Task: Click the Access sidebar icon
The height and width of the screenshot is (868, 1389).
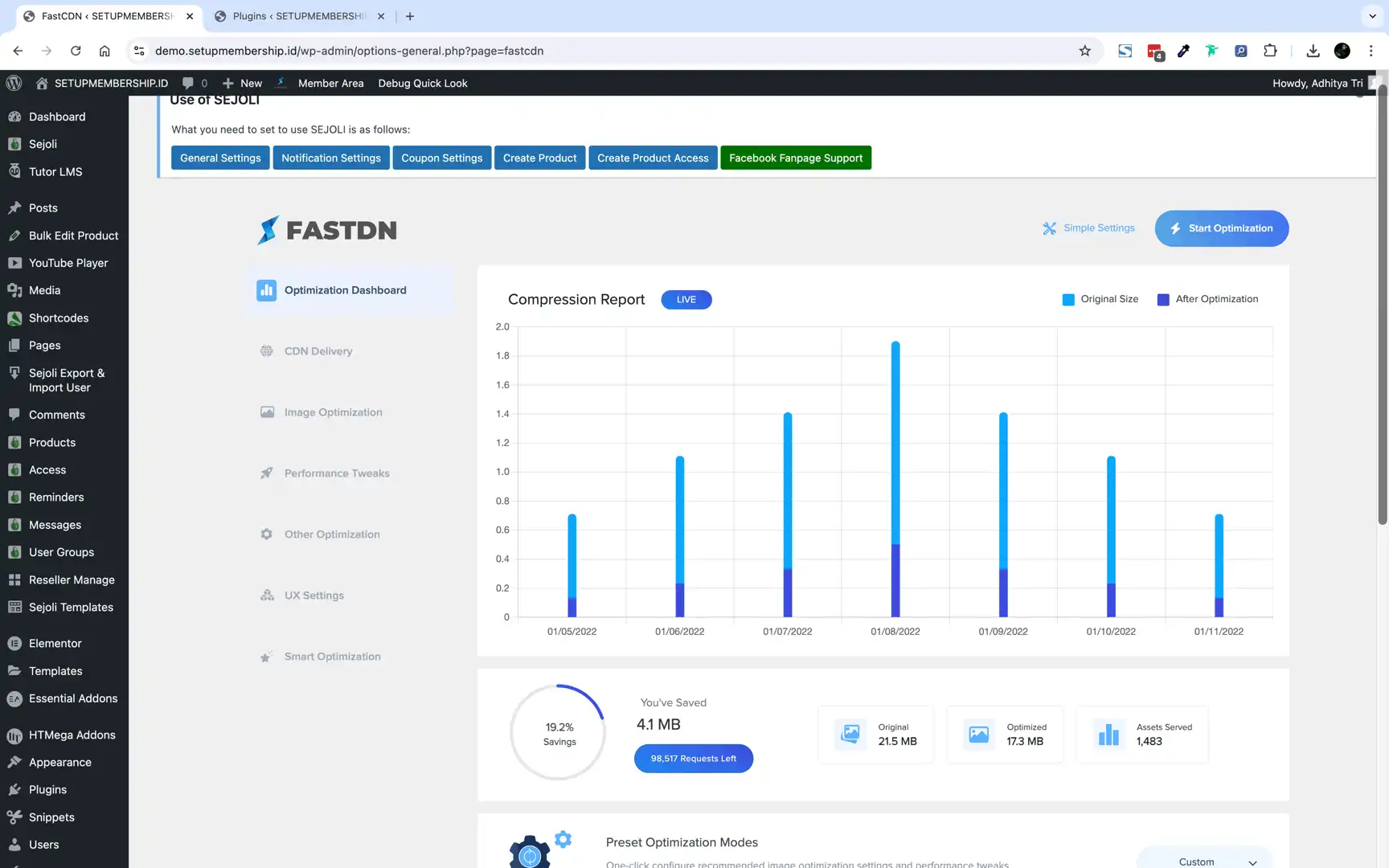Action: click(14, 470)
